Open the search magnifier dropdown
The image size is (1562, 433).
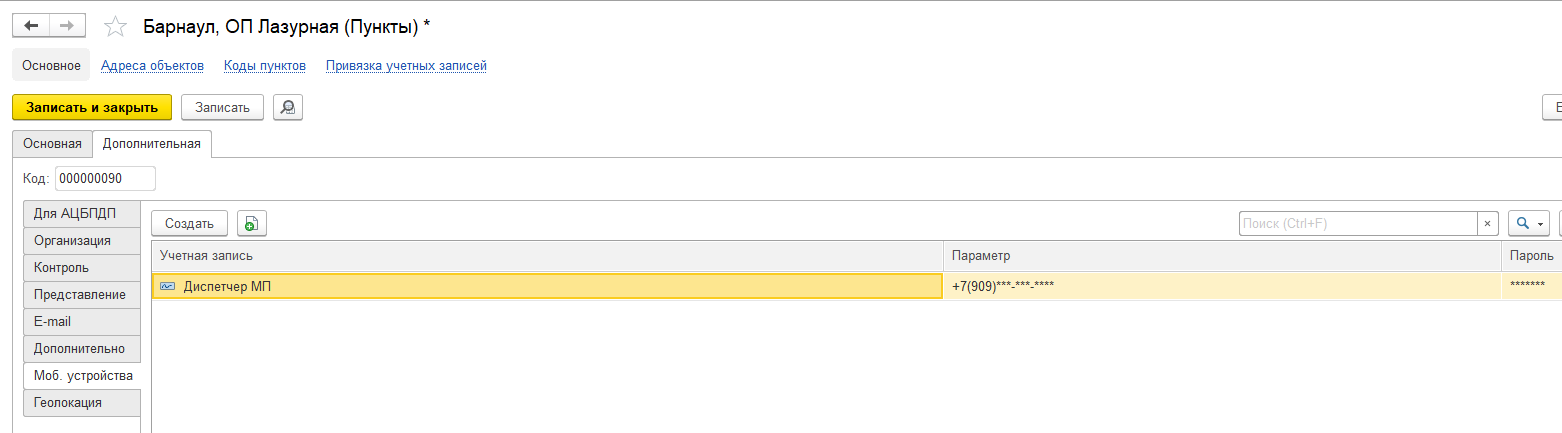[x=1529, y=224]
